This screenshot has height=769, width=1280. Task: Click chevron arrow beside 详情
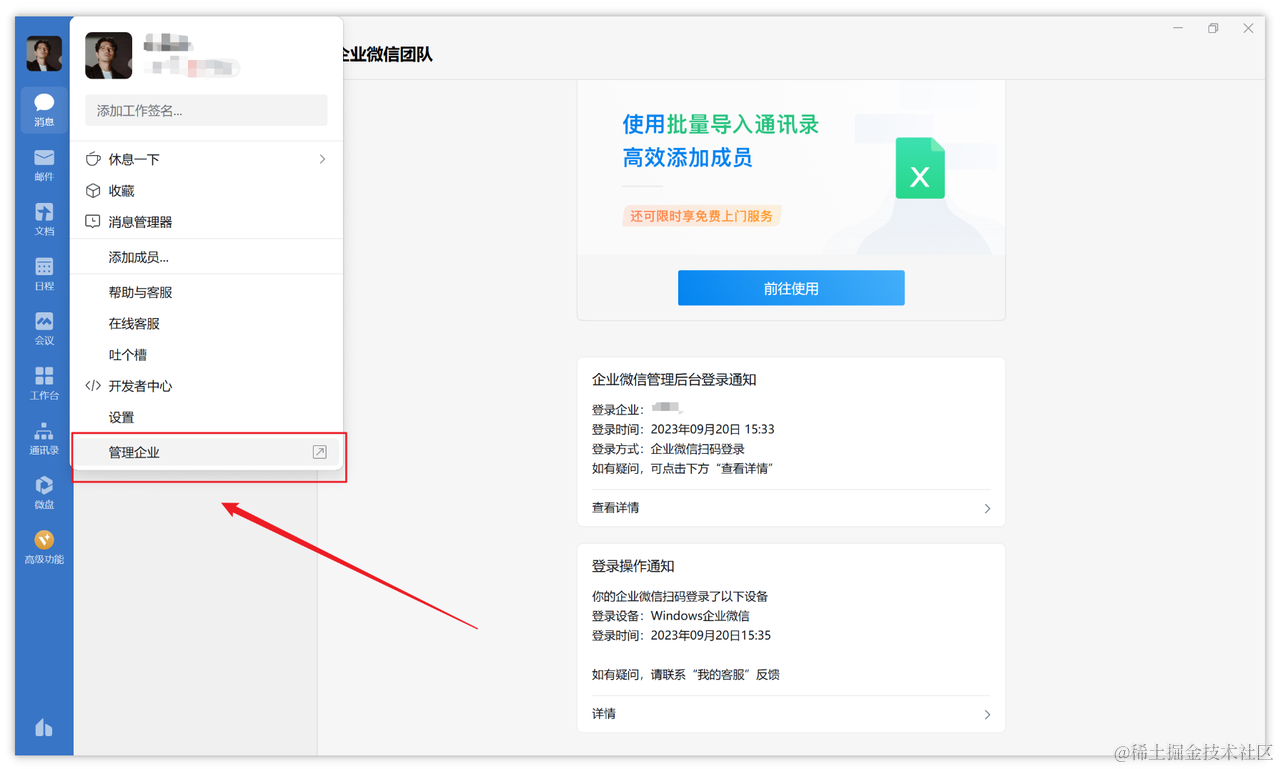tap(987, 715)
